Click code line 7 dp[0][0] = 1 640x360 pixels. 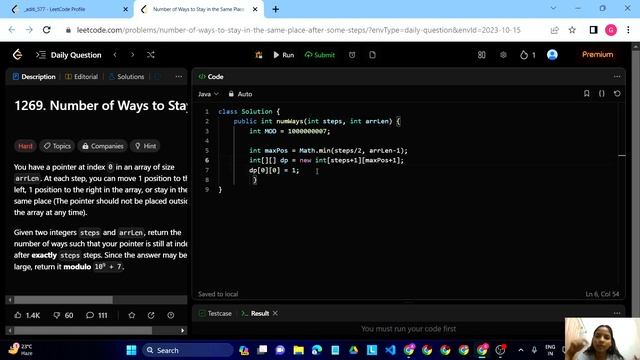274,170
